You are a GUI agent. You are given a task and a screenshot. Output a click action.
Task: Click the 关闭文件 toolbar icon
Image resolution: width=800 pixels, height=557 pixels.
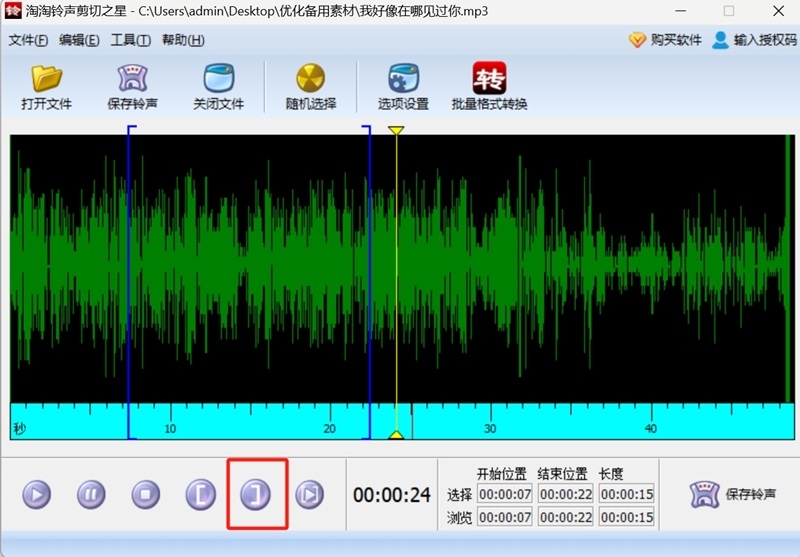click(219, 78)
